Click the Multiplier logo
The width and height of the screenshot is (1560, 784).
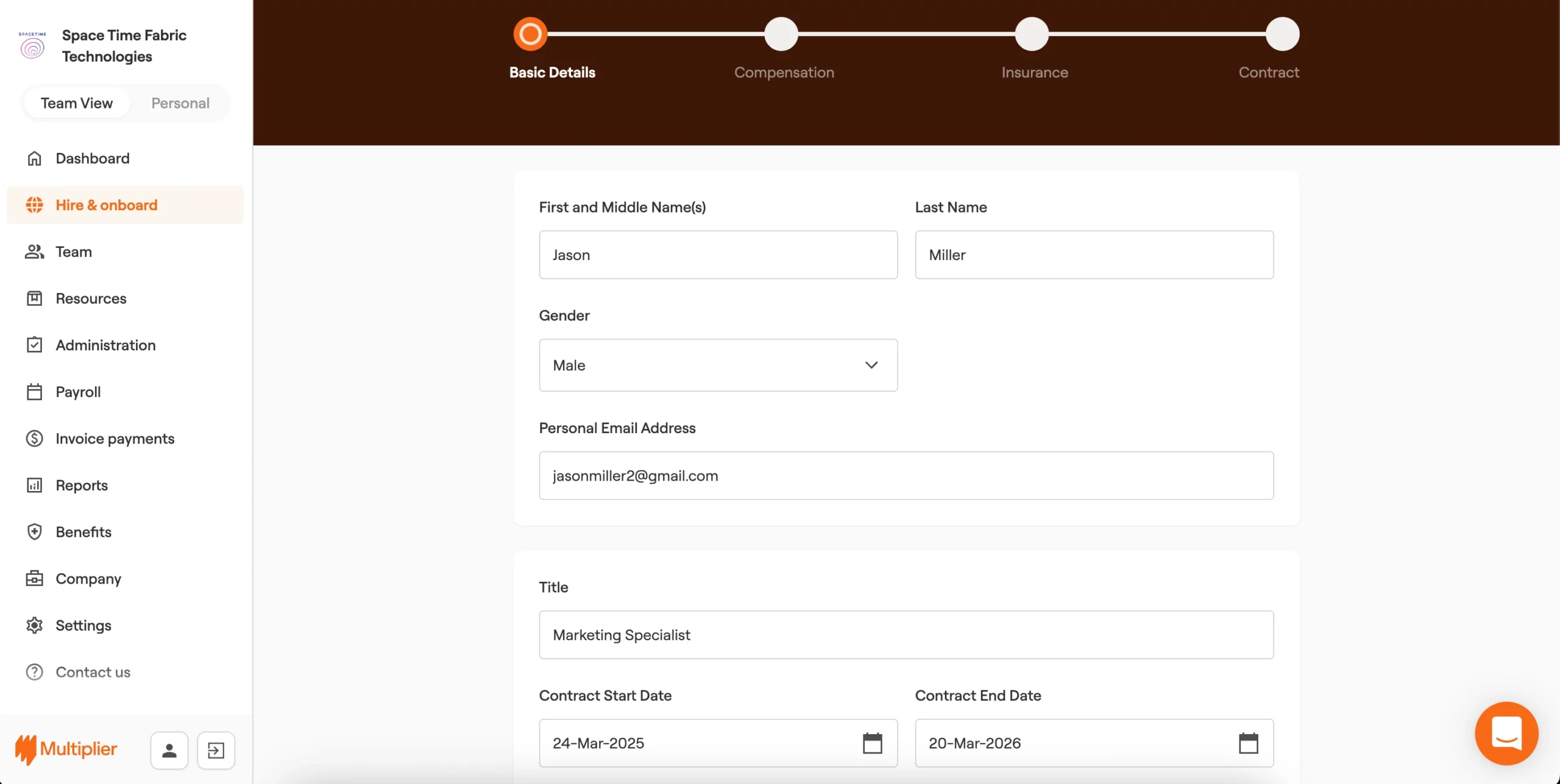pyautogui.click(x=66, y=749)
